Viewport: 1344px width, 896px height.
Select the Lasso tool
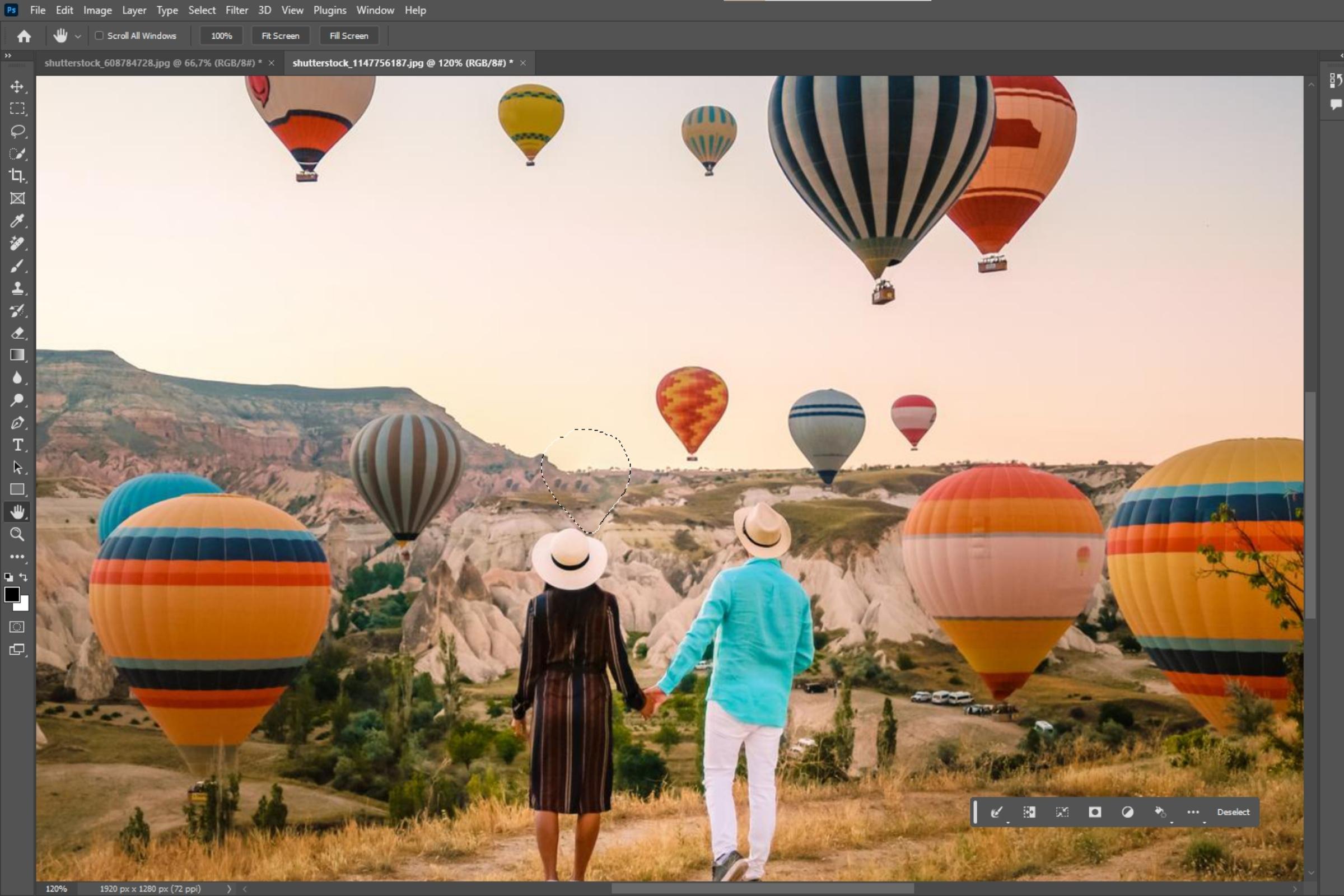pos(17,131)
